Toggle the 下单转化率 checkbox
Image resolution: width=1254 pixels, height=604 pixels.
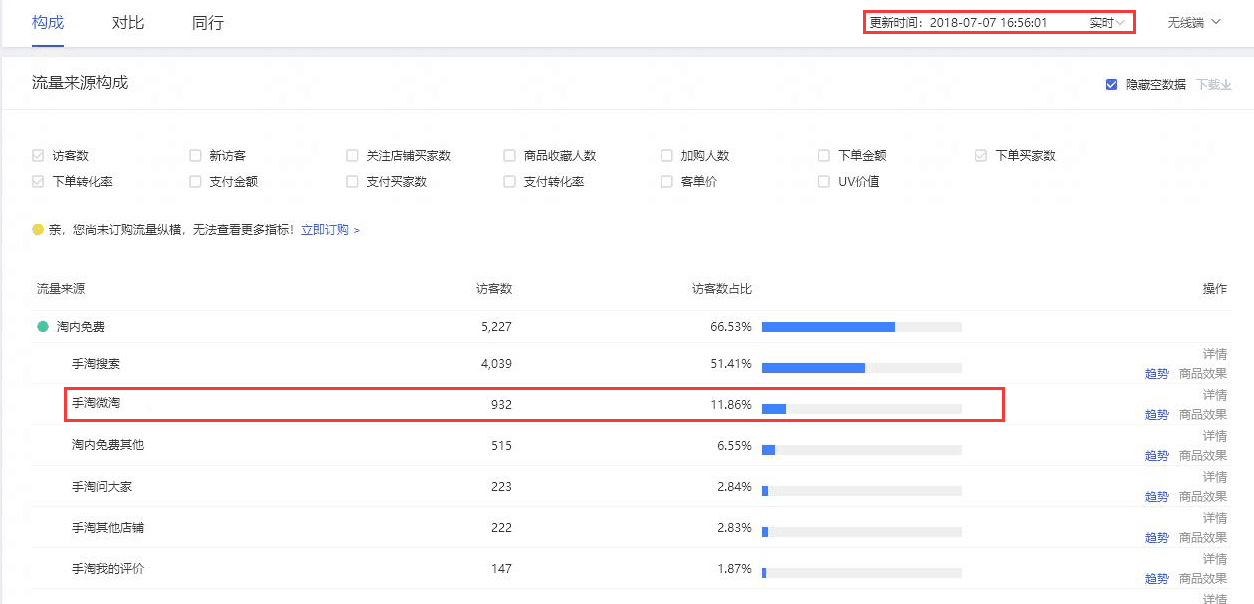point(38,182)
